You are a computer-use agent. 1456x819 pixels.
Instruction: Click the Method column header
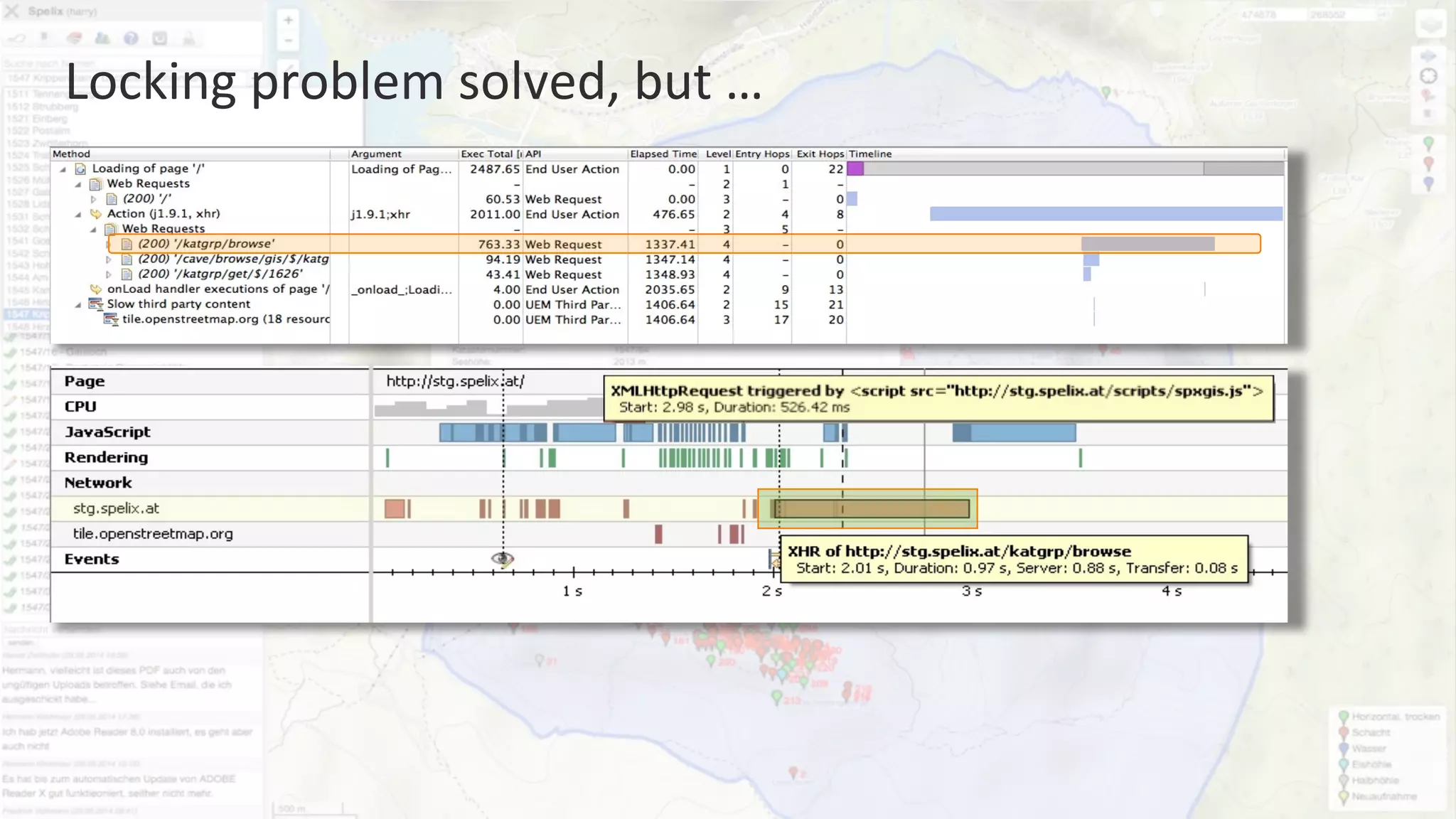coord(71,154)
